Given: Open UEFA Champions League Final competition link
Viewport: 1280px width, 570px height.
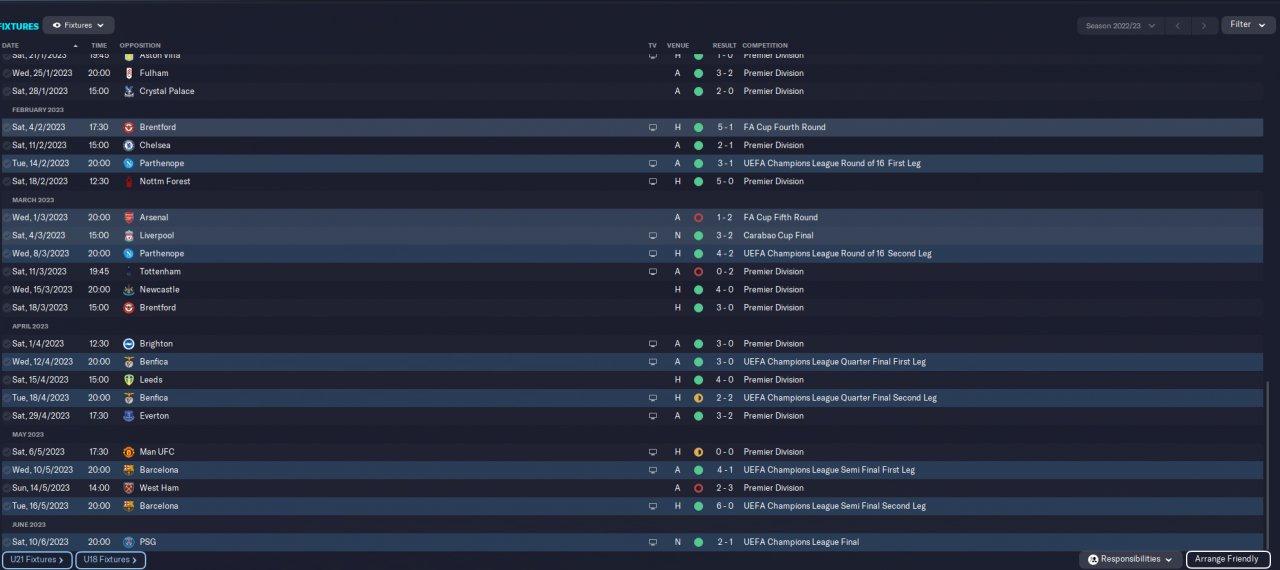Looking at the screenshot, I should [x=801, y=542].
